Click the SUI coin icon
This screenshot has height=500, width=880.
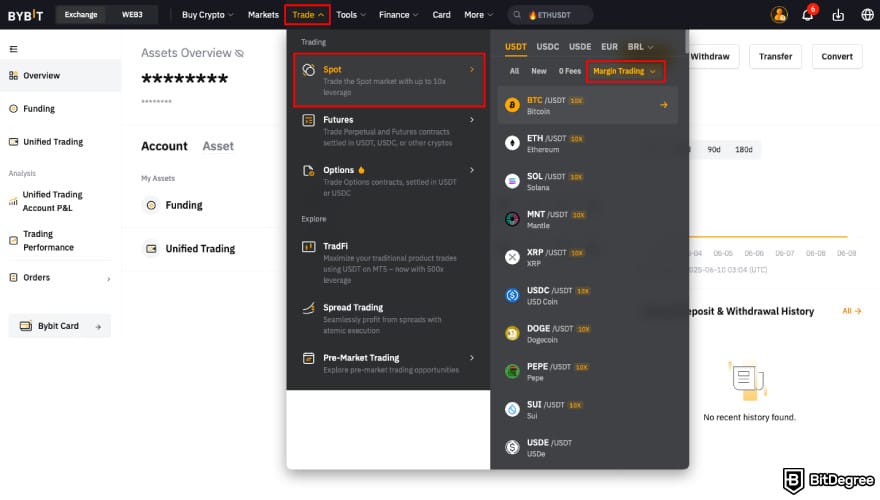512,410
